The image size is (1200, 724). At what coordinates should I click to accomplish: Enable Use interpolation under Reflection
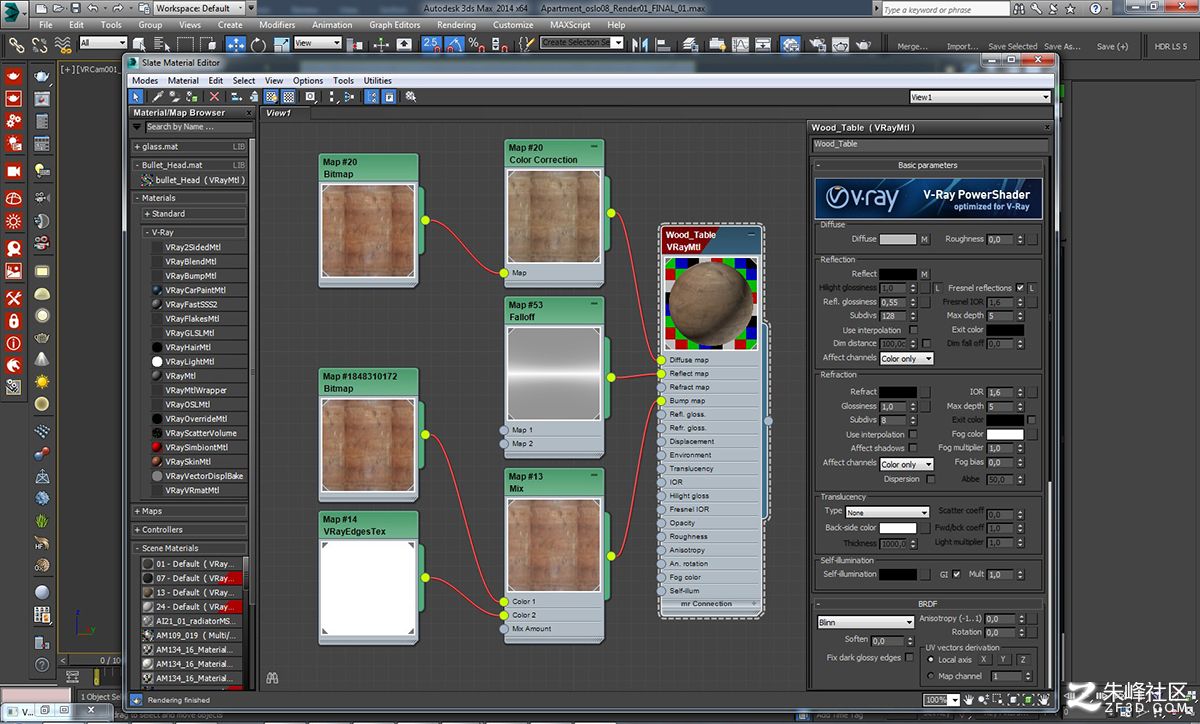tap(911, 330)
